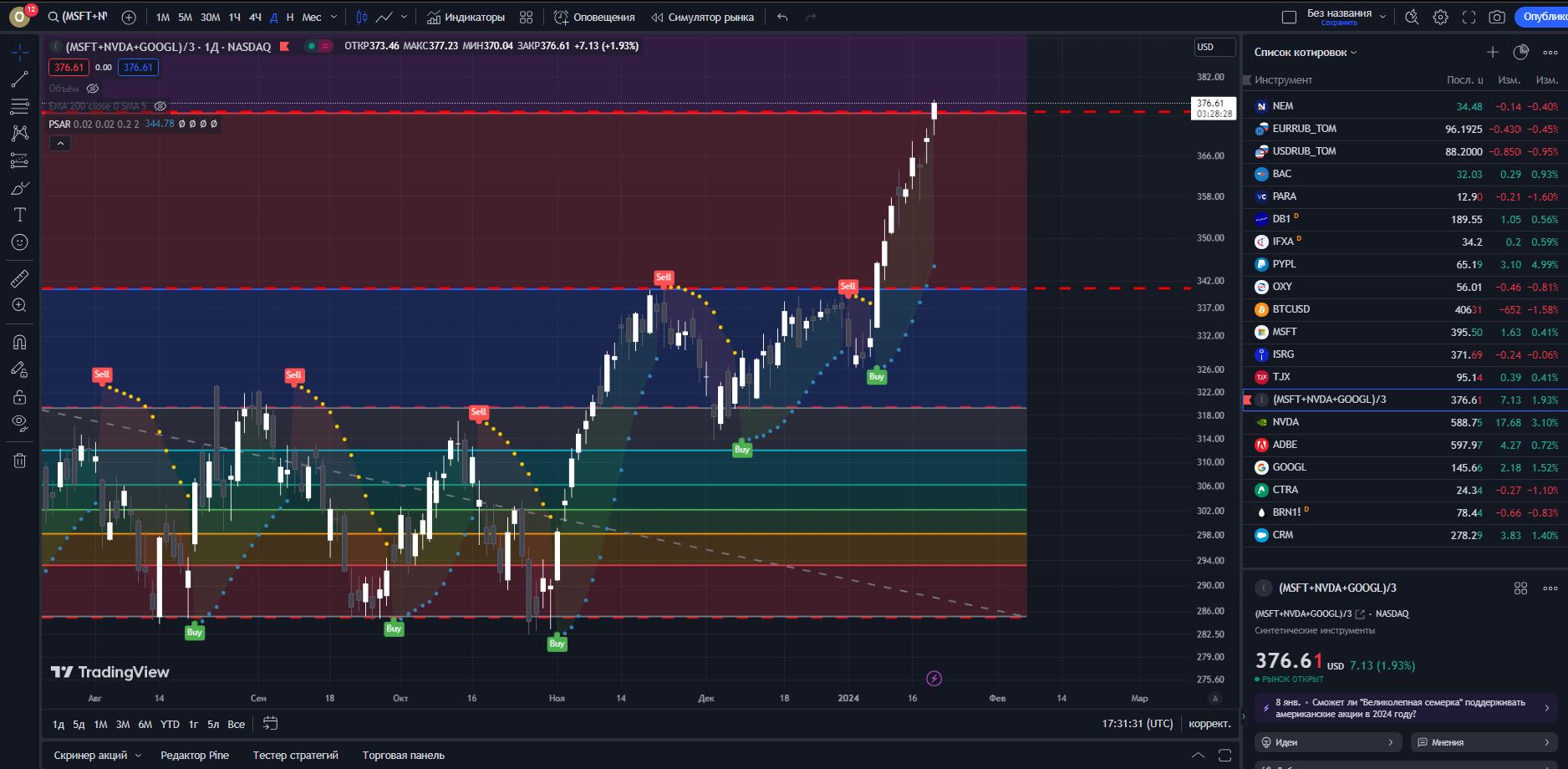
Task: Select the crosshair cursor tool
Action: coord(20,52)
